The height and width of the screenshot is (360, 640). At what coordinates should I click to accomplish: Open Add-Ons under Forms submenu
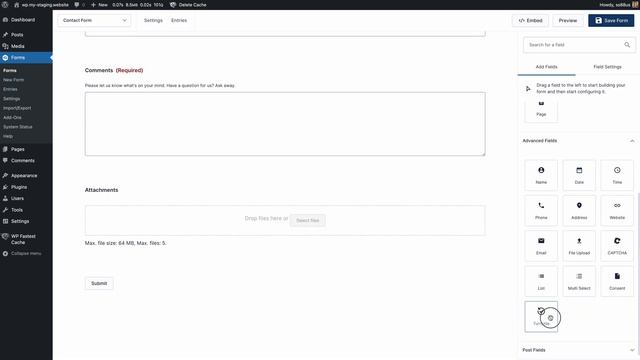[x=12, y=118]
